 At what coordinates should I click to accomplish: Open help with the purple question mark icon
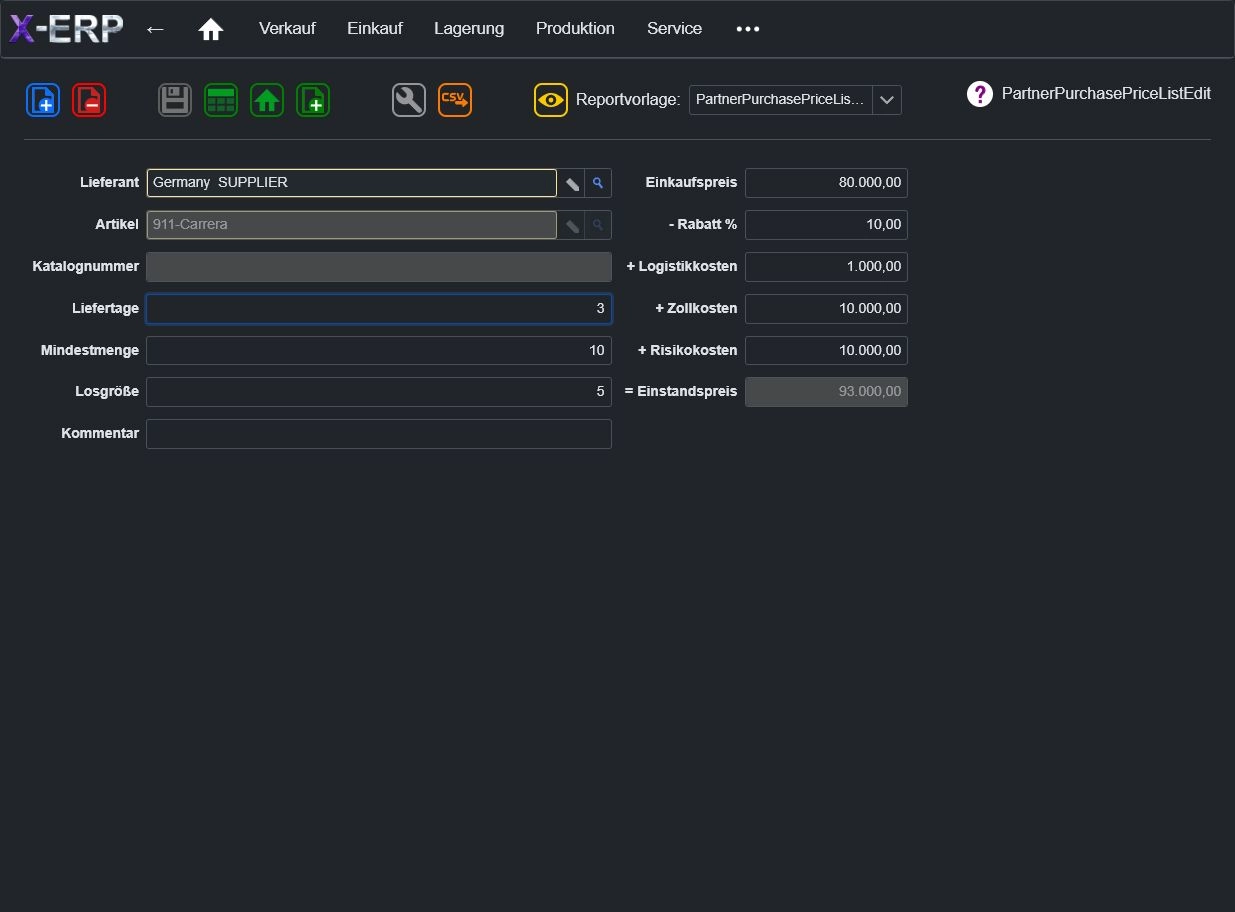pyautogui.click(x=979, y=93)
